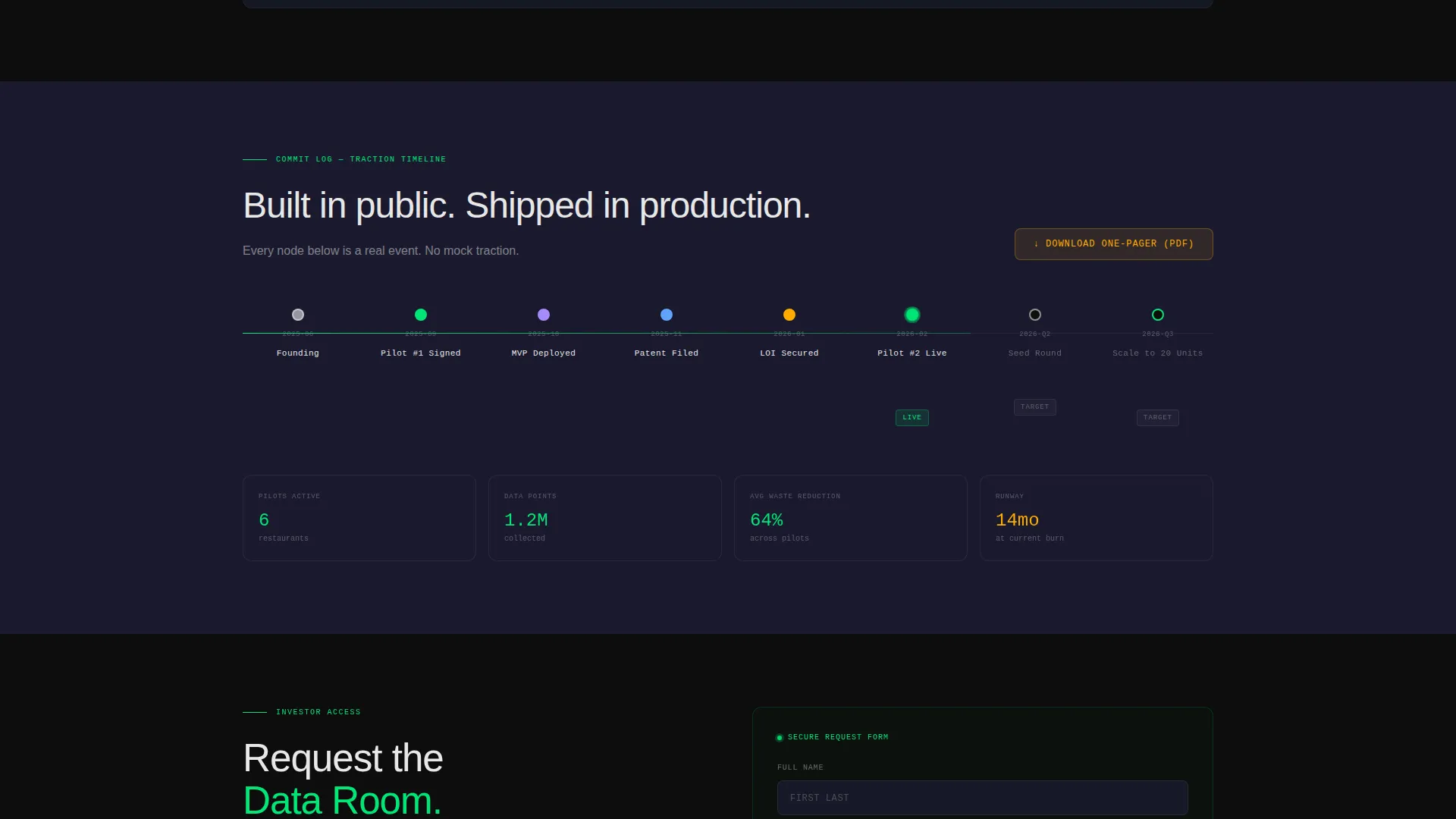Open the Avg Waste Reduction 64% card

tap(851, 518)
